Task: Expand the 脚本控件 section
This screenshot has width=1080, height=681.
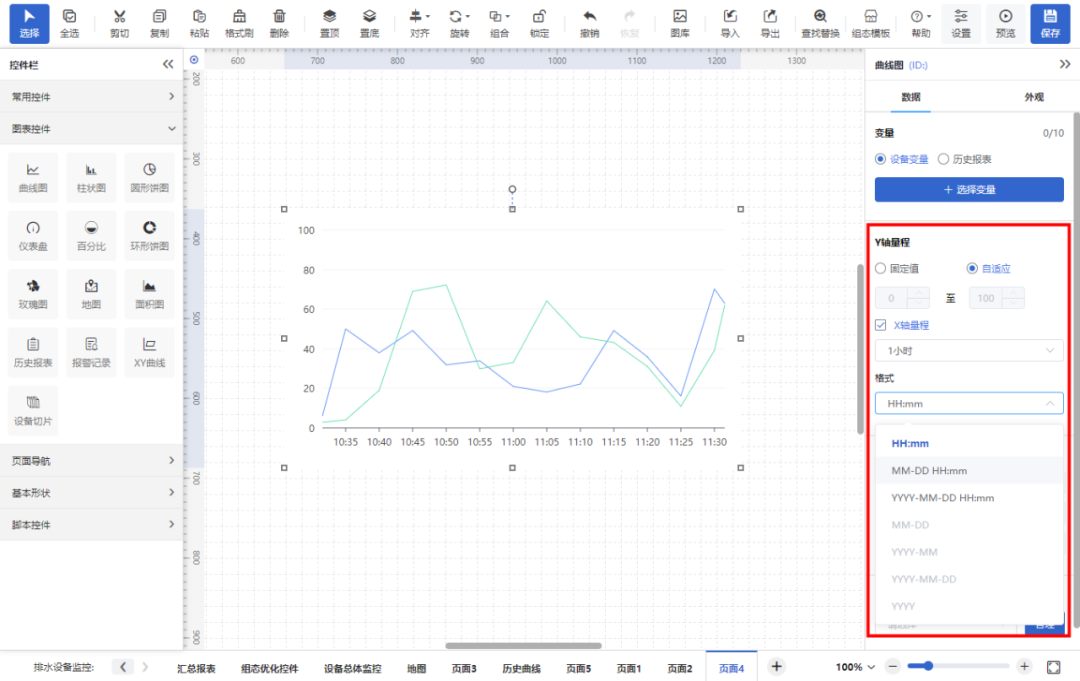Action: click(92, 525)
